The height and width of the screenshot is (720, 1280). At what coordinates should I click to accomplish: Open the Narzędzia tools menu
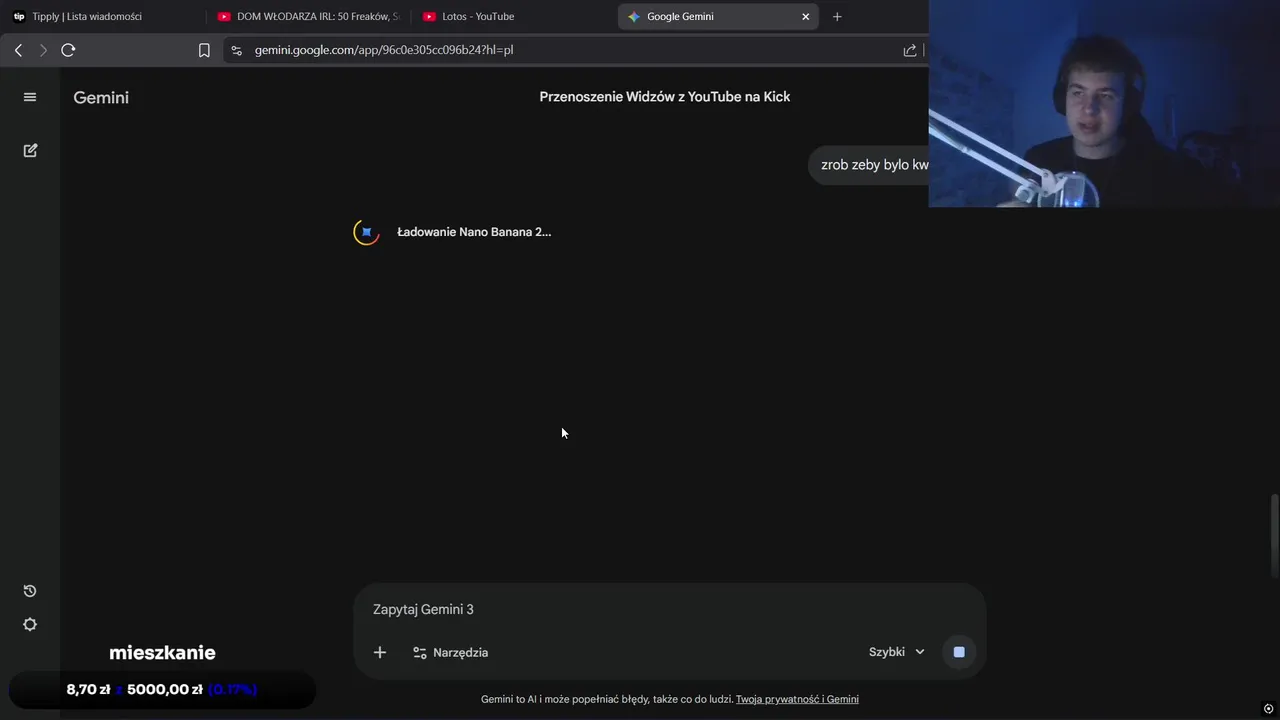coord(451,652)
